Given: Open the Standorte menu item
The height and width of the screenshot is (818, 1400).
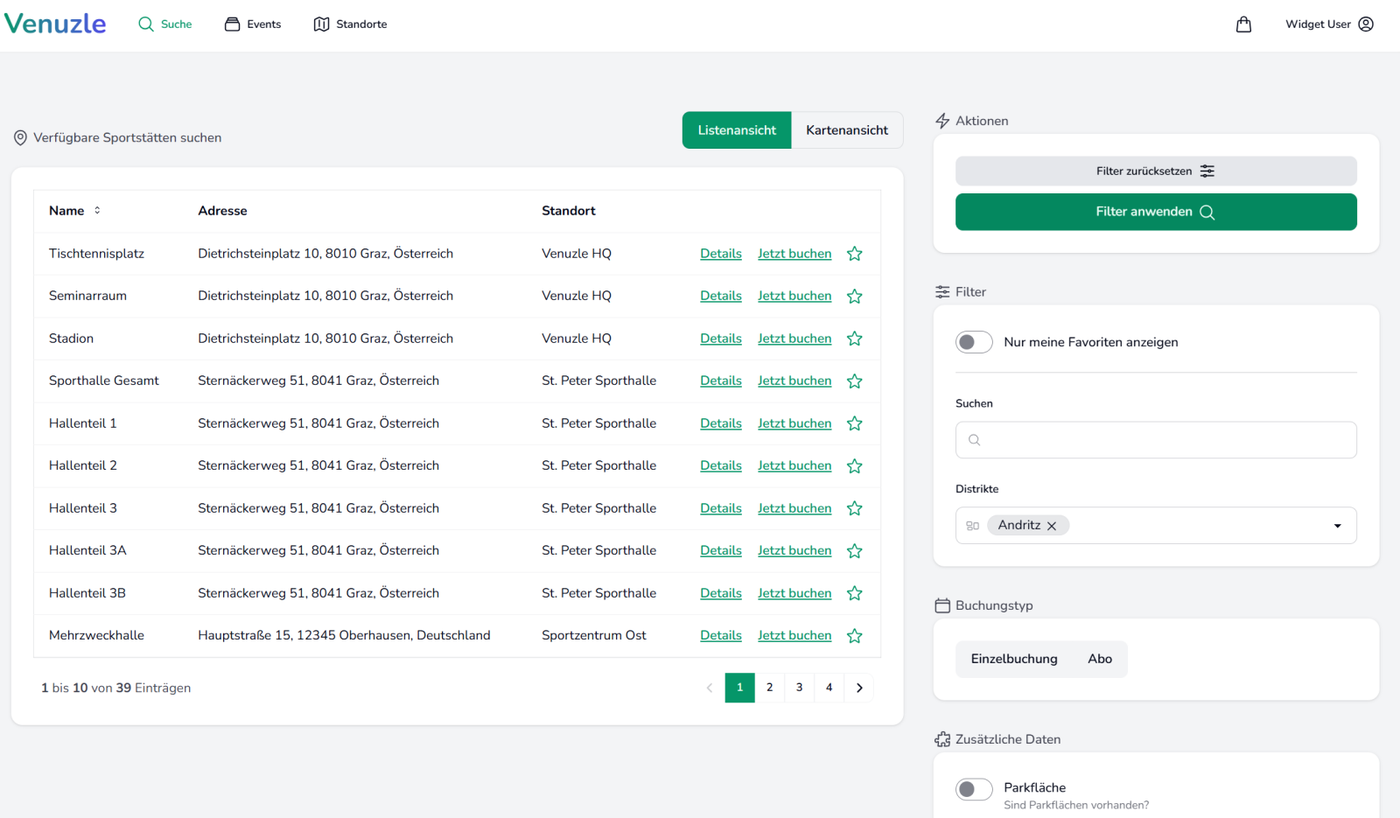Looking at the screenshot, I should 350,24.
